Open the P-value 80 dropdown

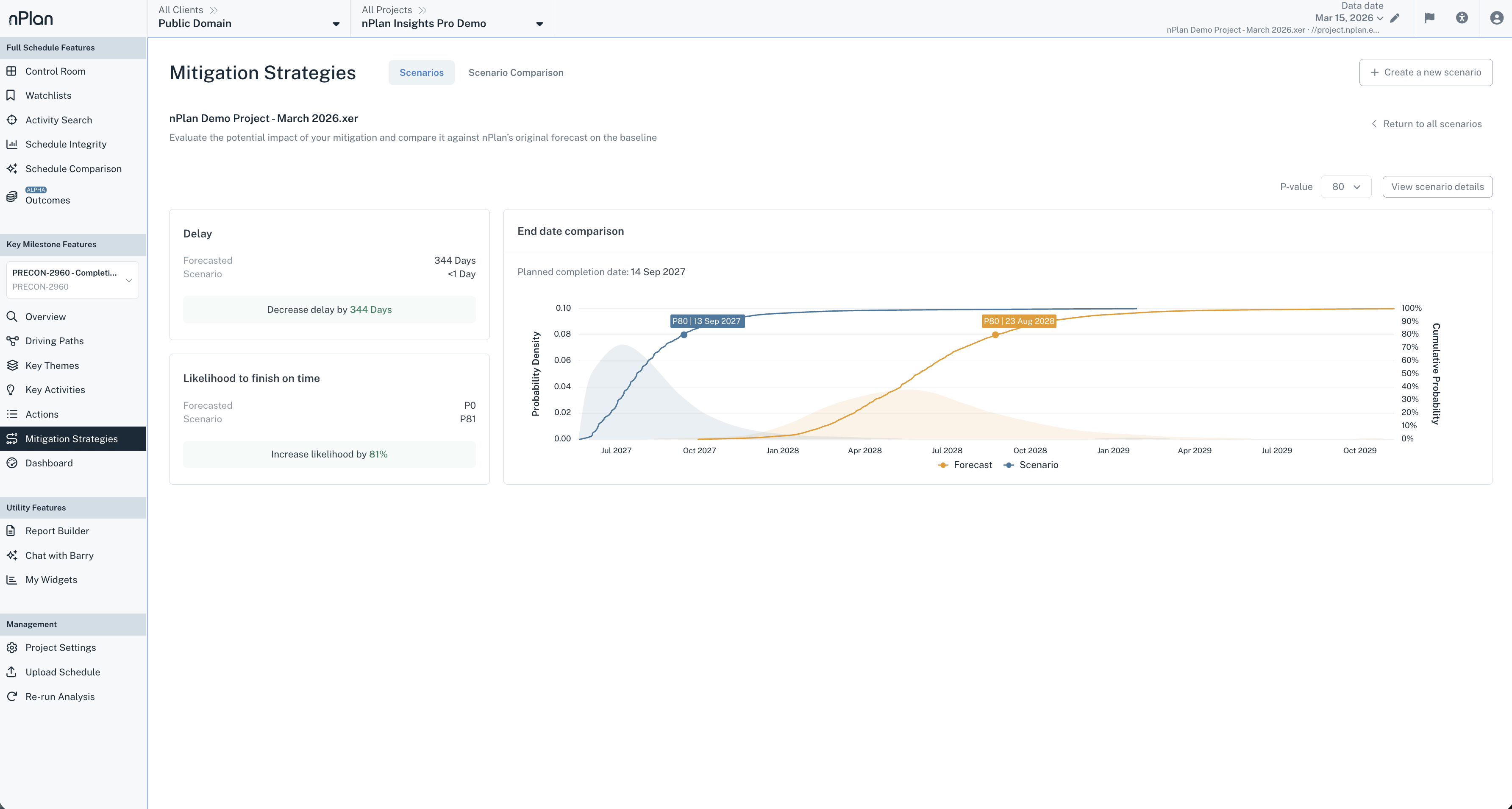tap(1345, 187)
